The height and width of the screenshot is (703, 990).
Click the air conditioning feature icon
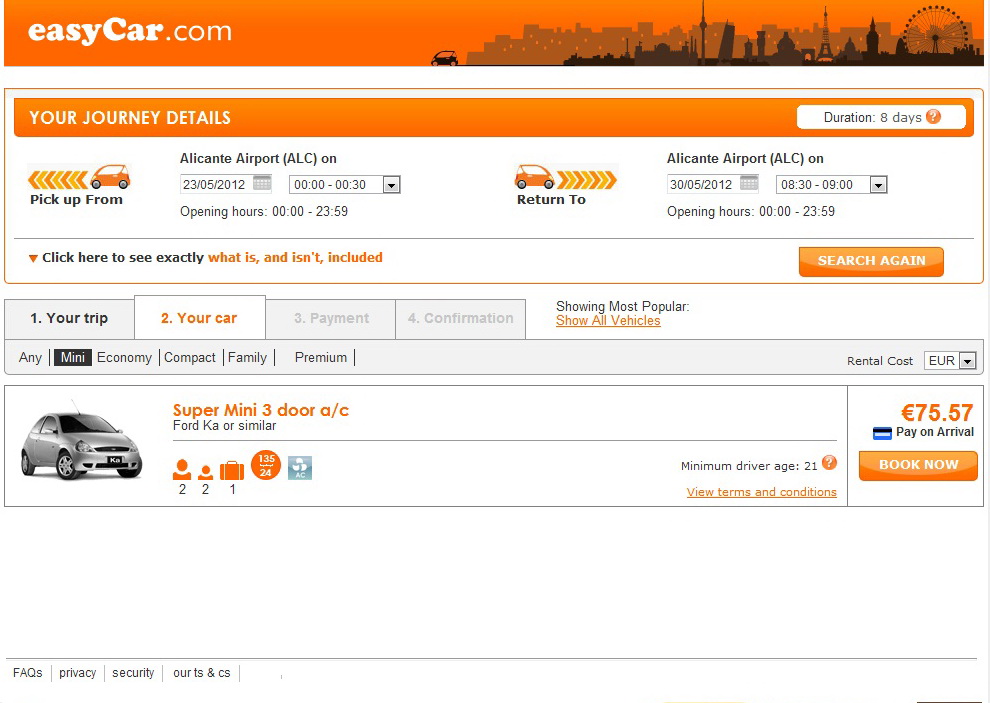(300, 467)
